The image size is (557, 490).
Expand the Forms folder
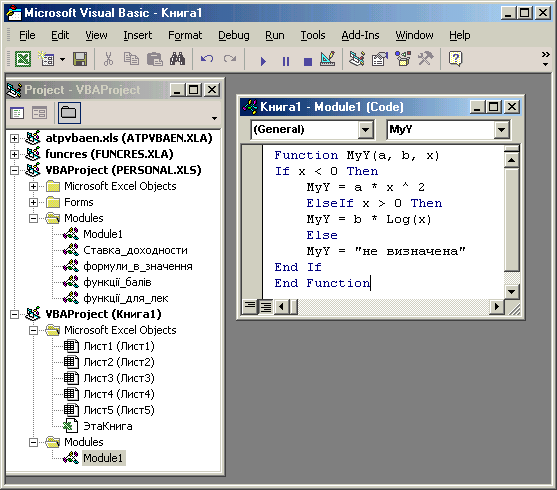33,202
